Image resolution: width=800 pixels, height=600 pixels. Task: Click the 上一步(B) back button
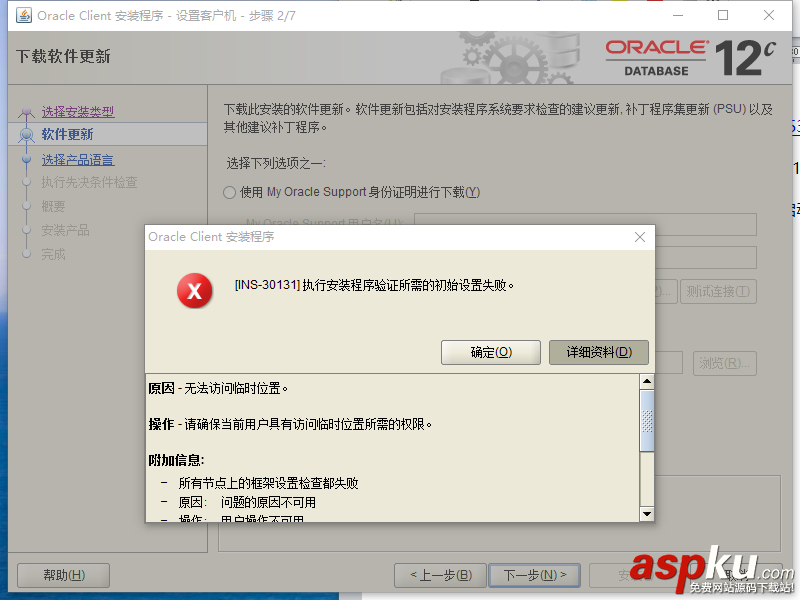441,576
